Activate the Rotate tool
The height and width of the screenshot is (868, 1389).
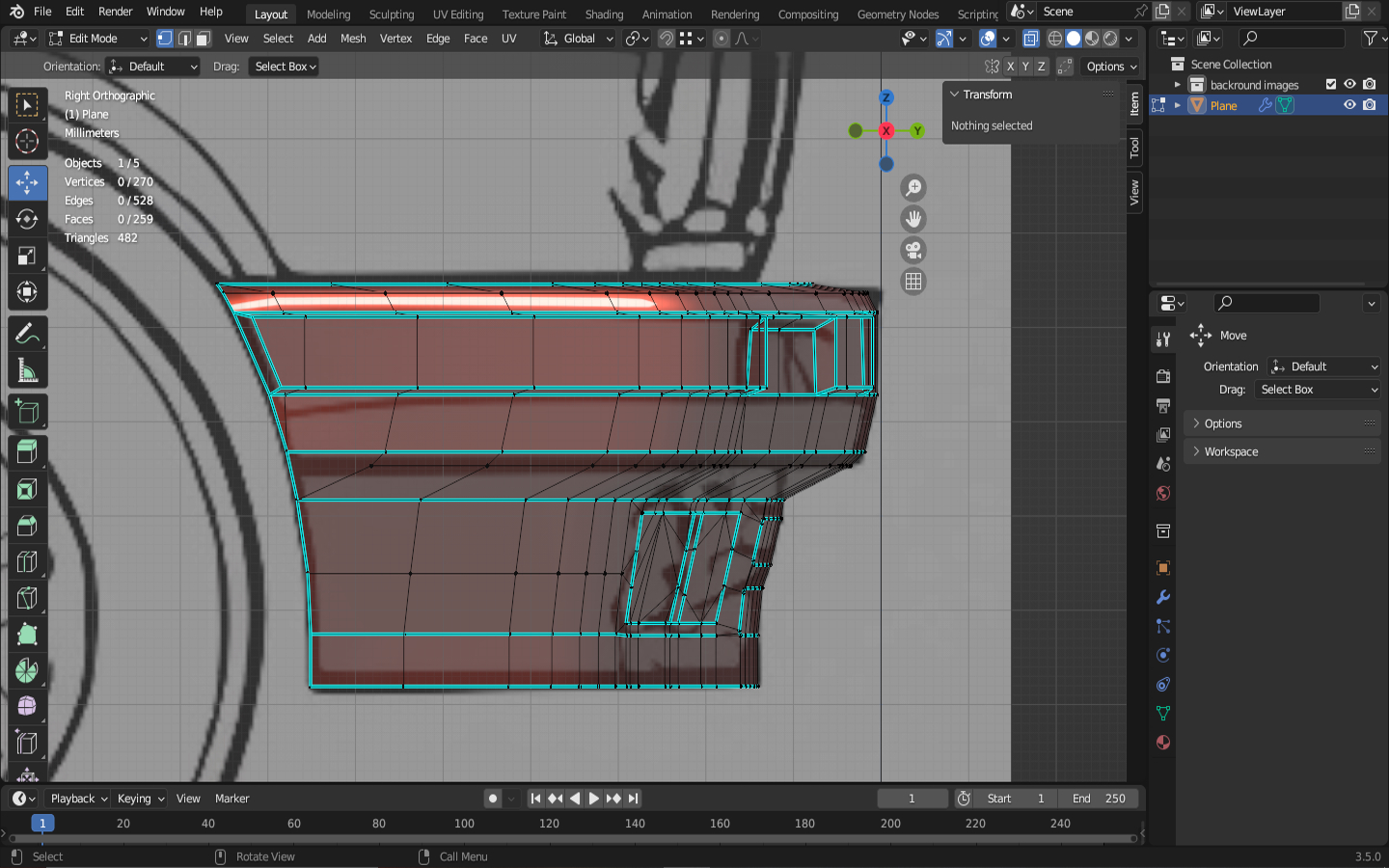coord(27,219)
